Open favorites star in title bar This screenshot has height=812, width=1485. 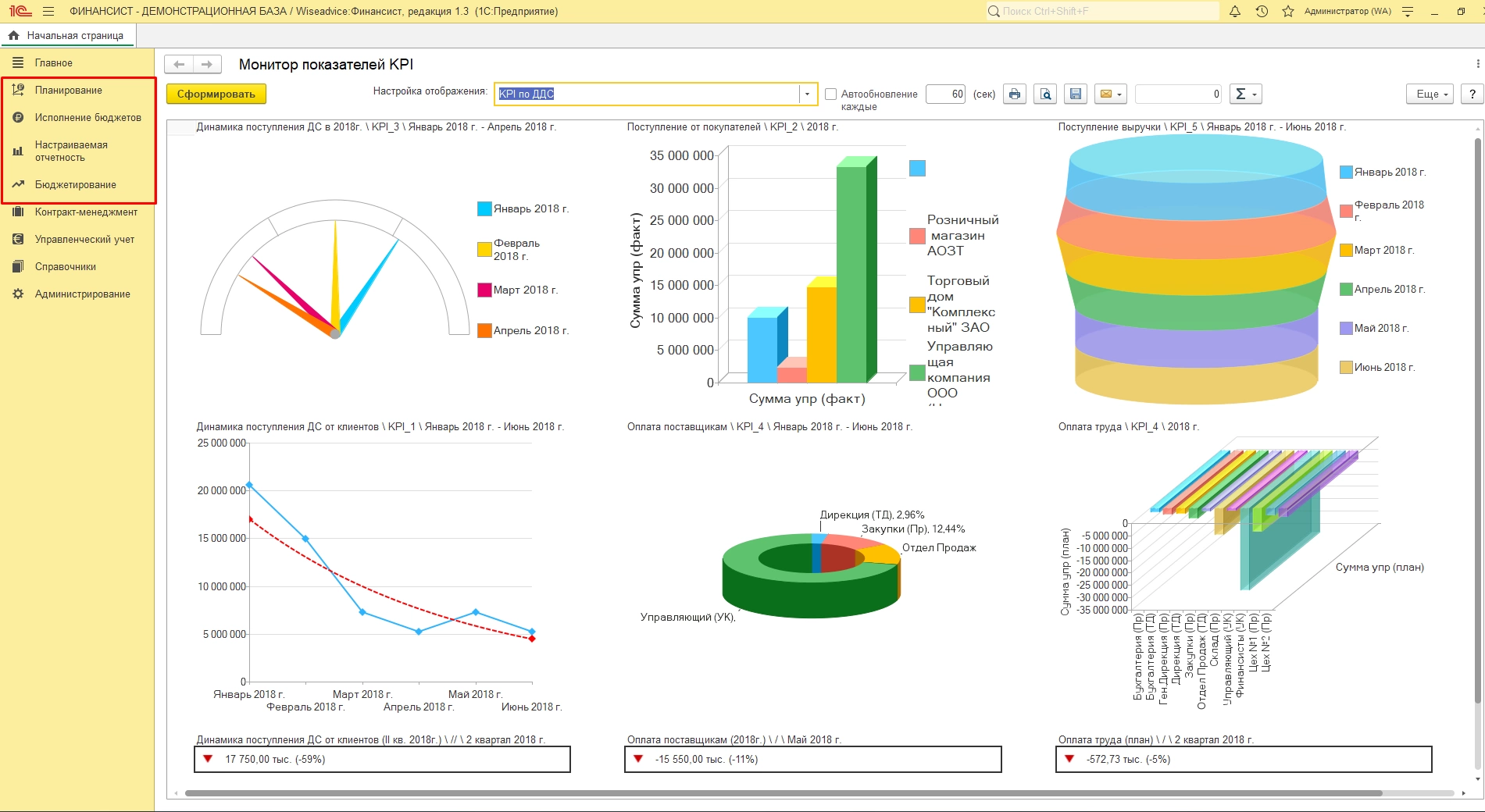tap(1288, 12)
